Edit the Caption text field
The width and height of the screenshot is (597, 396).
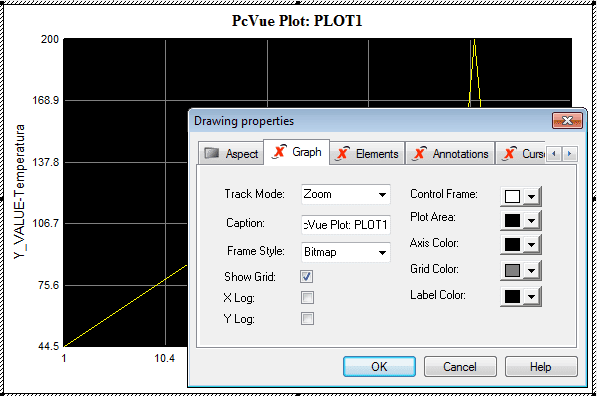(x=346, y=225)
